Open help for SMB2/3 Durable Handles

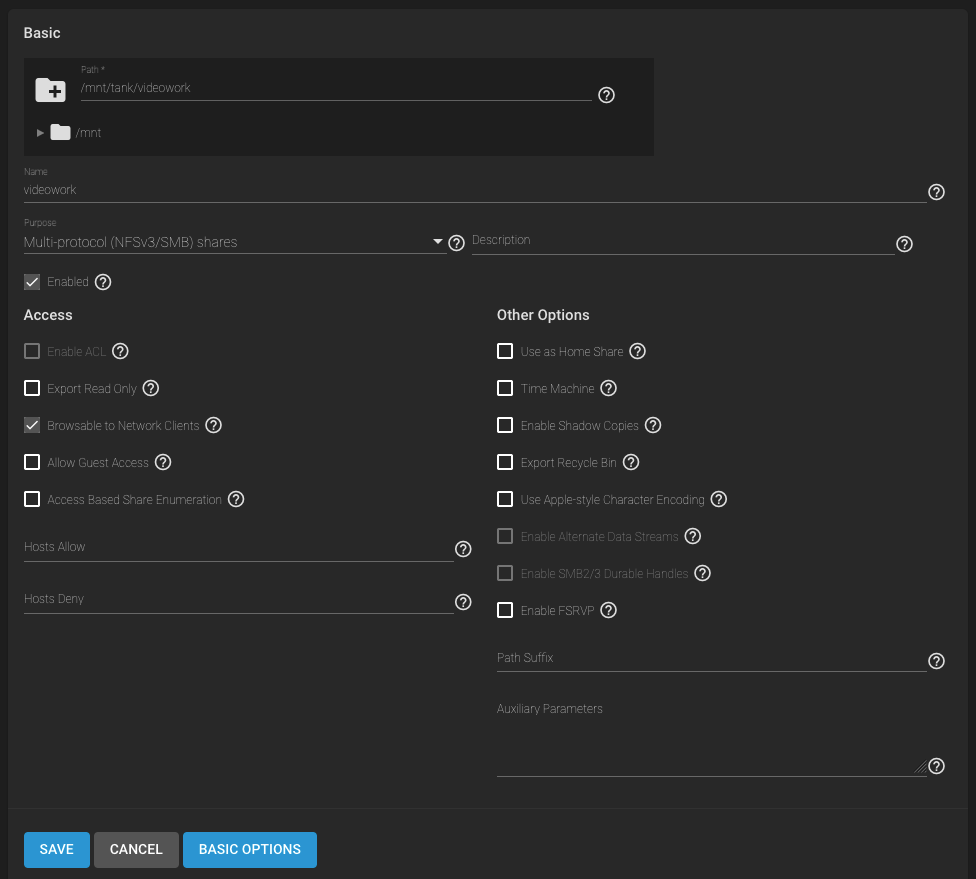(x=703, y=573)
